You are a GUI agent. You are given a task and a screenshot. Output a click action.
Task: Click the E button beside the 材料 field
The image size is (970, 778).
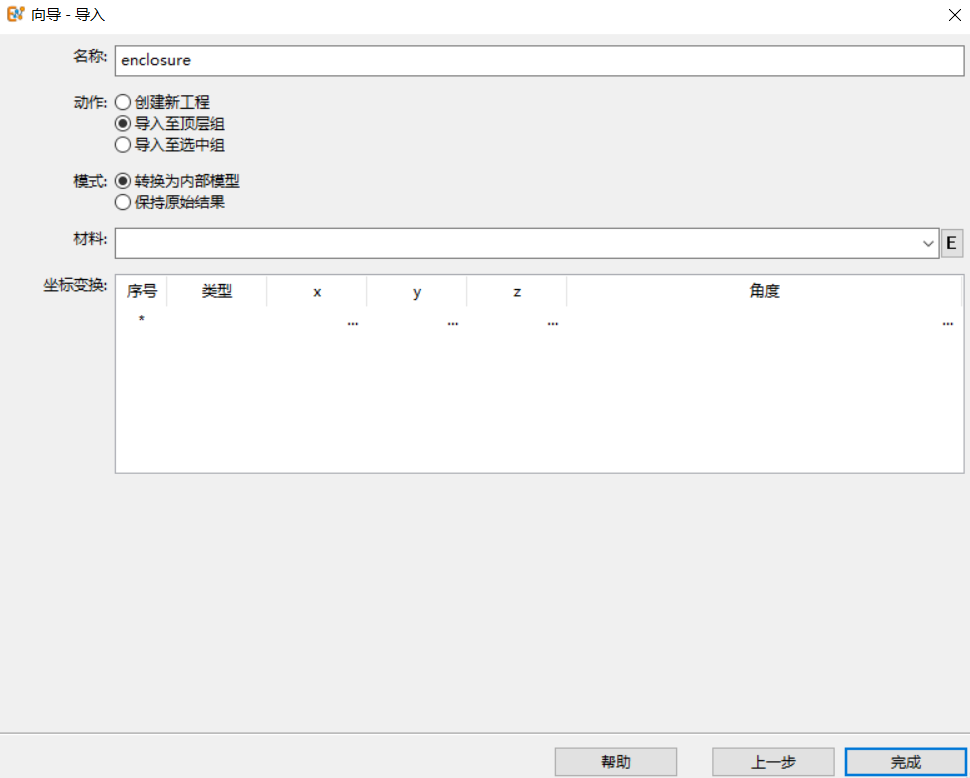click(951, 243)
